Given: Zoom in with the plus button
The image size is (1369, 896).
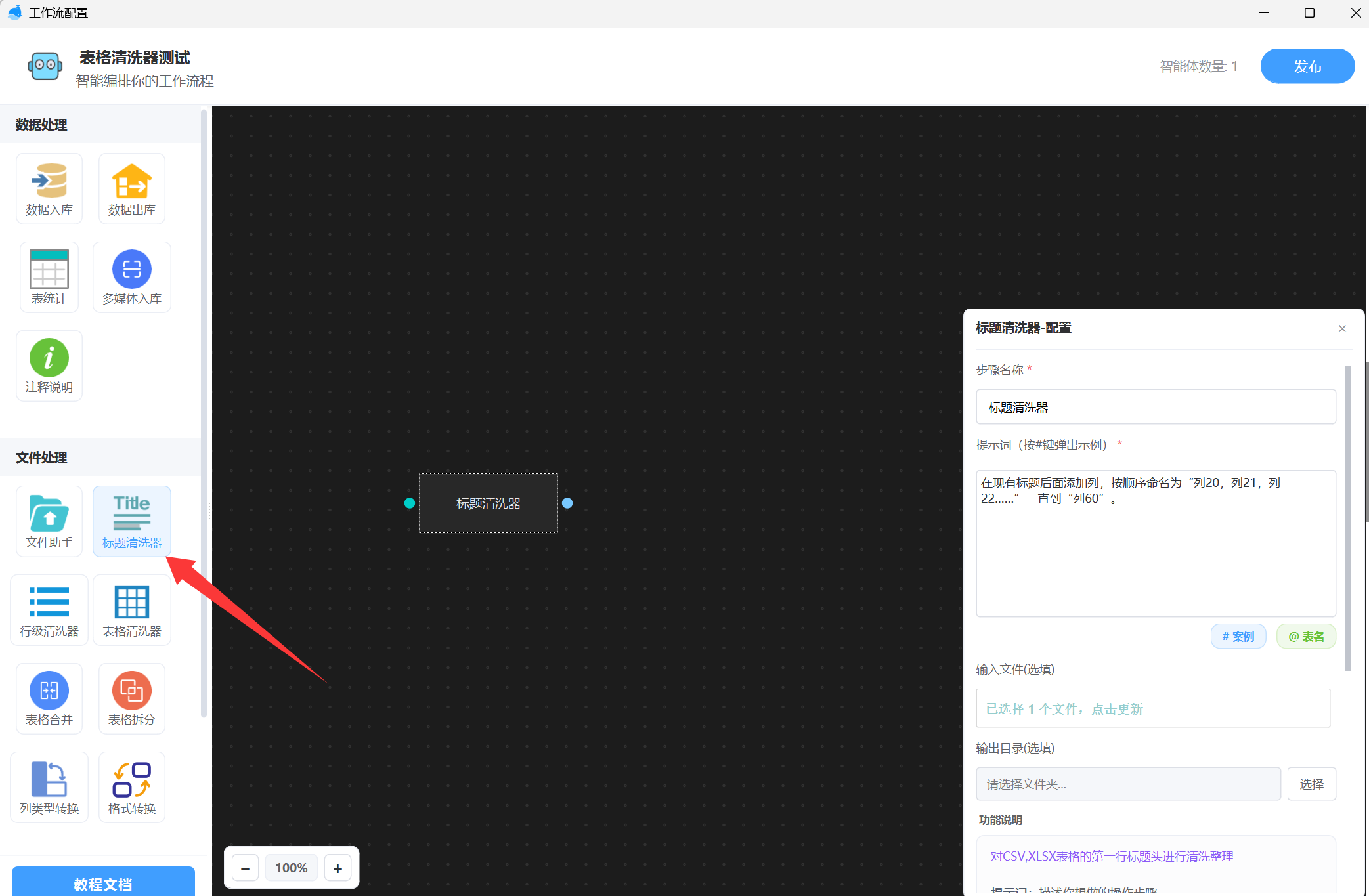Looking at the screenshot, I should [x=337, y=868].
